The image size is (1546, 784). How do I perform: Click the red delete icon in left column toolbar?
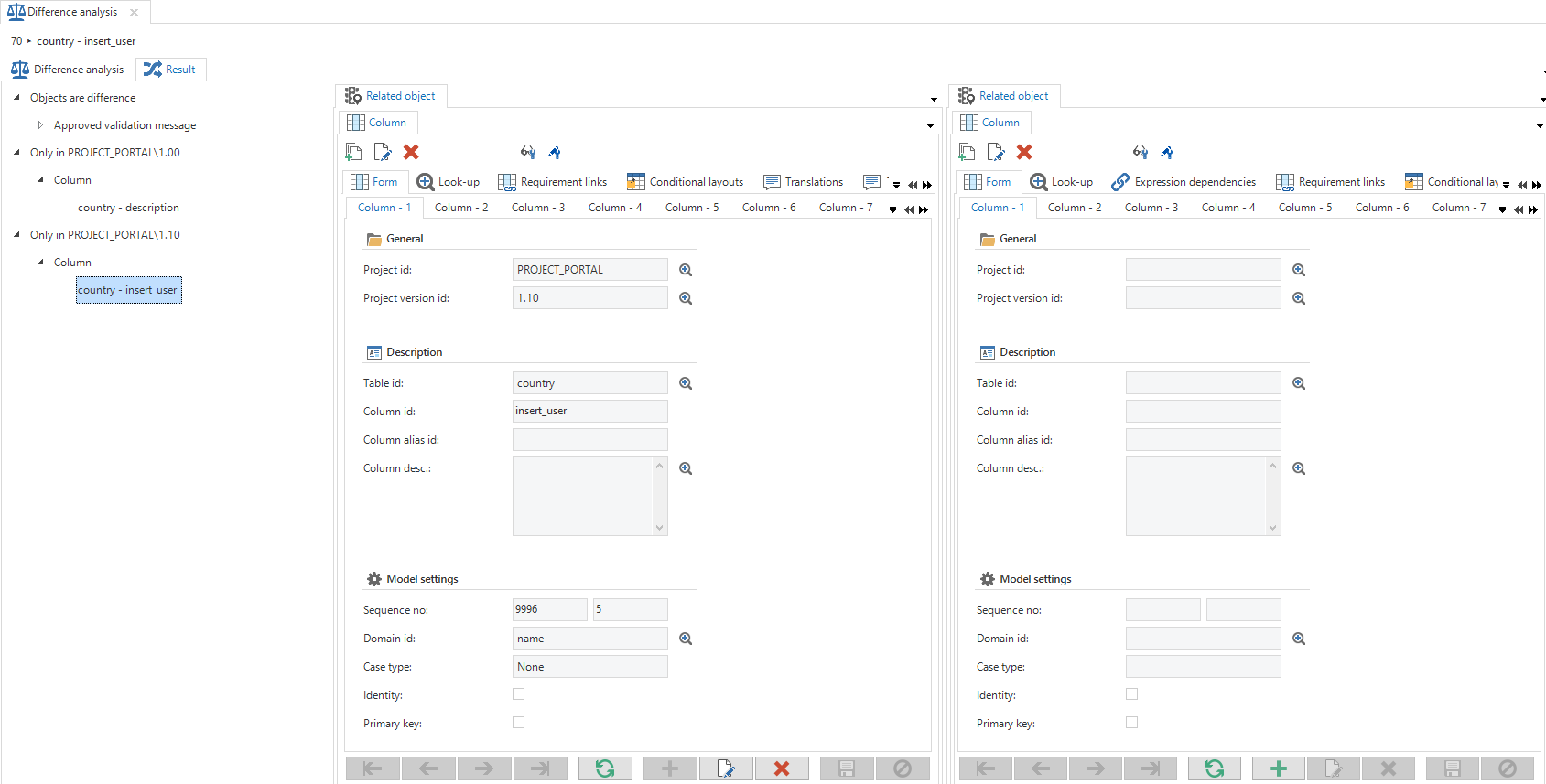tap(411, 152)
